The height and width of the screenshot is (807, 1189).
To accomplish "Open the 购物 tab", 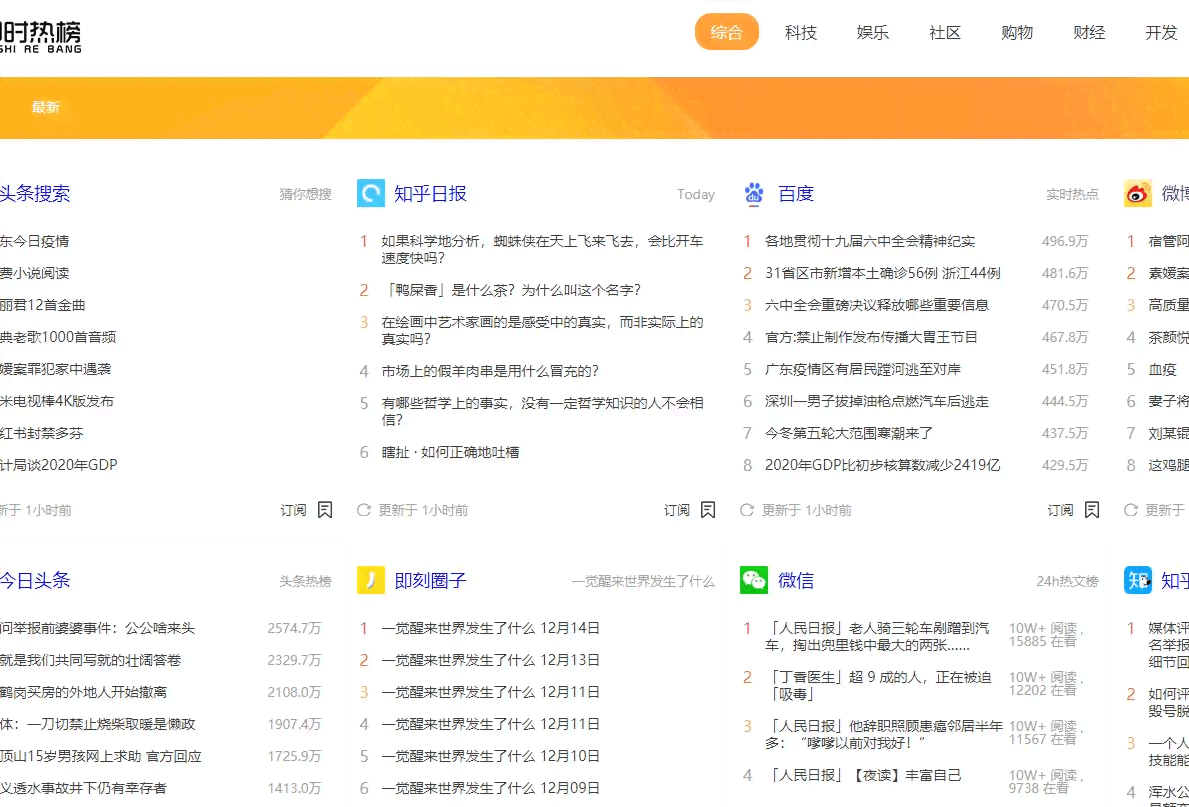I will 1017,32.
